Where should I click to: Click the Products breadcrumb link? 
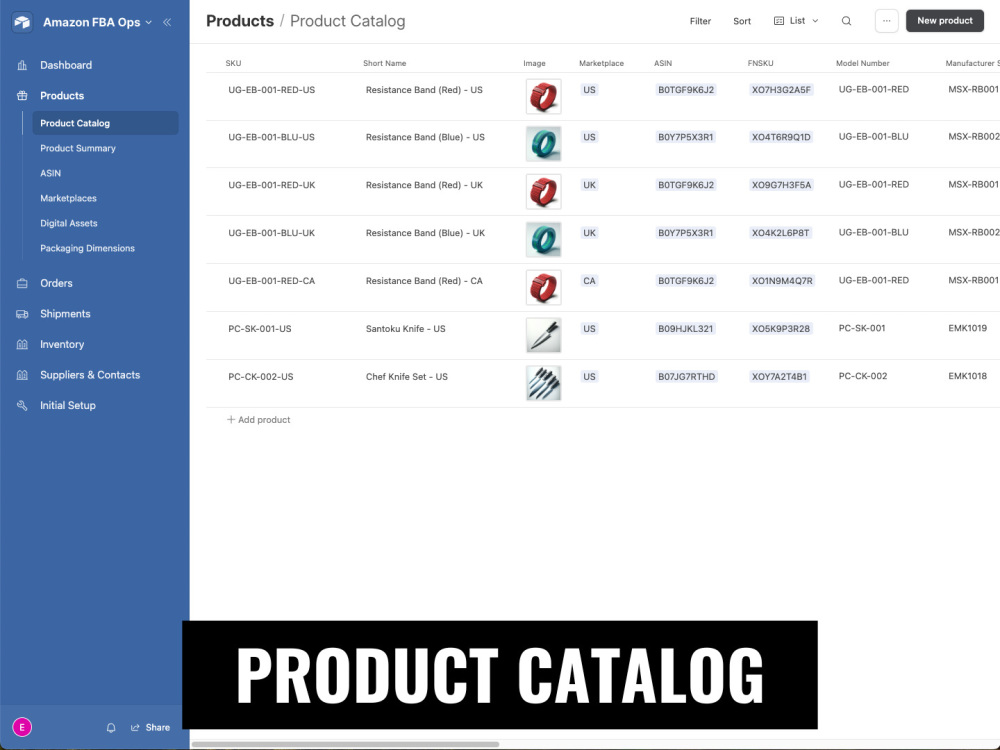tap(240, 21)
